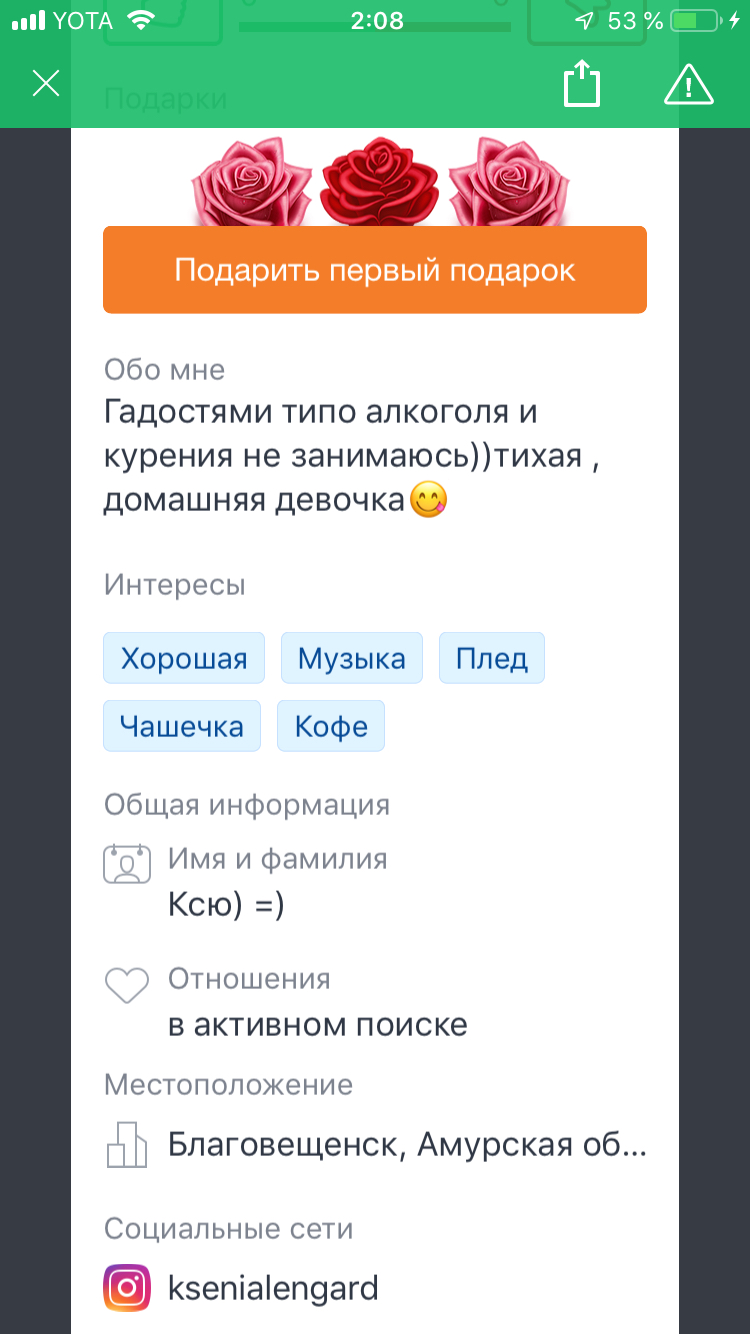Tap the Instagram icon under social networks
The height and width of the screenshot is (1334, 750).
127,1287
